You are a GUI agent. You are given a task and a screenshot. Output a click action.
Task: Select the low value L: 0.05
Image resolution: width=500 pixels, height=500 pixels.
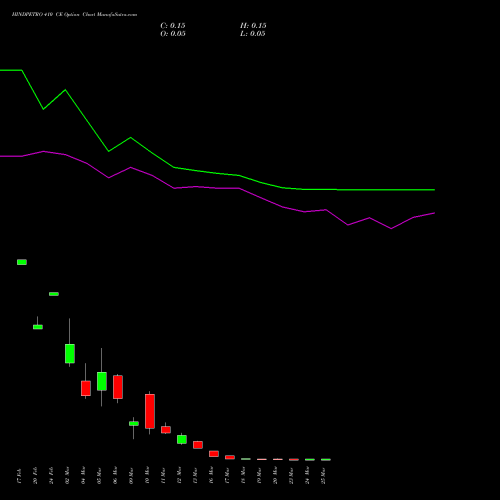[x=253, y=34]
